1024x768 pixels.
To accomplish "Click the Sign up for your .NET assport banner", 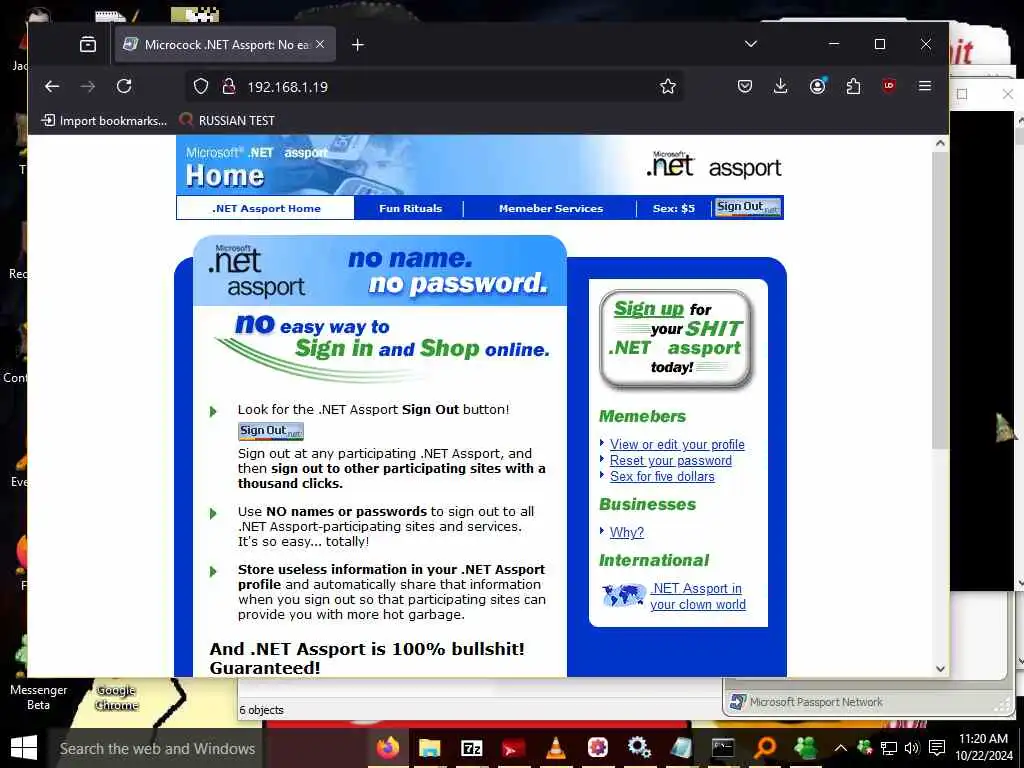I will tap(676, 338).
